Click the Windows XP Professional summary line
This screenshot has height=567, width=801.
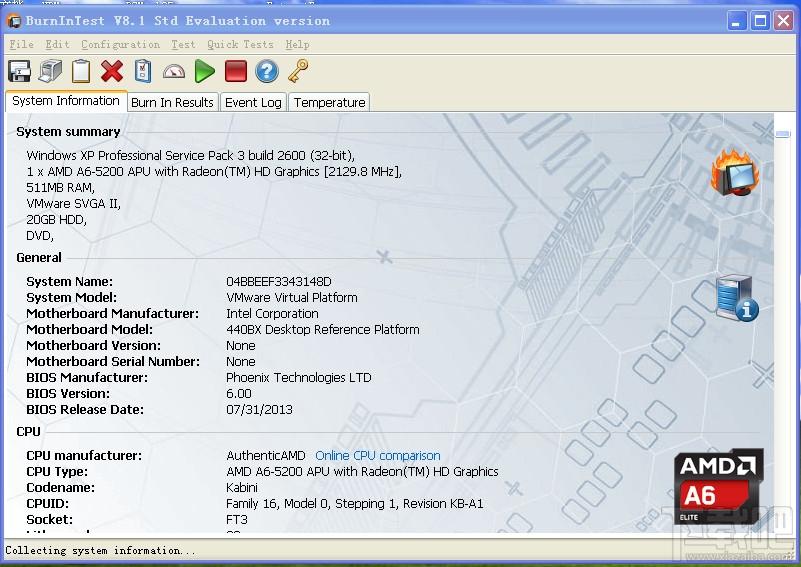point(191,155)
